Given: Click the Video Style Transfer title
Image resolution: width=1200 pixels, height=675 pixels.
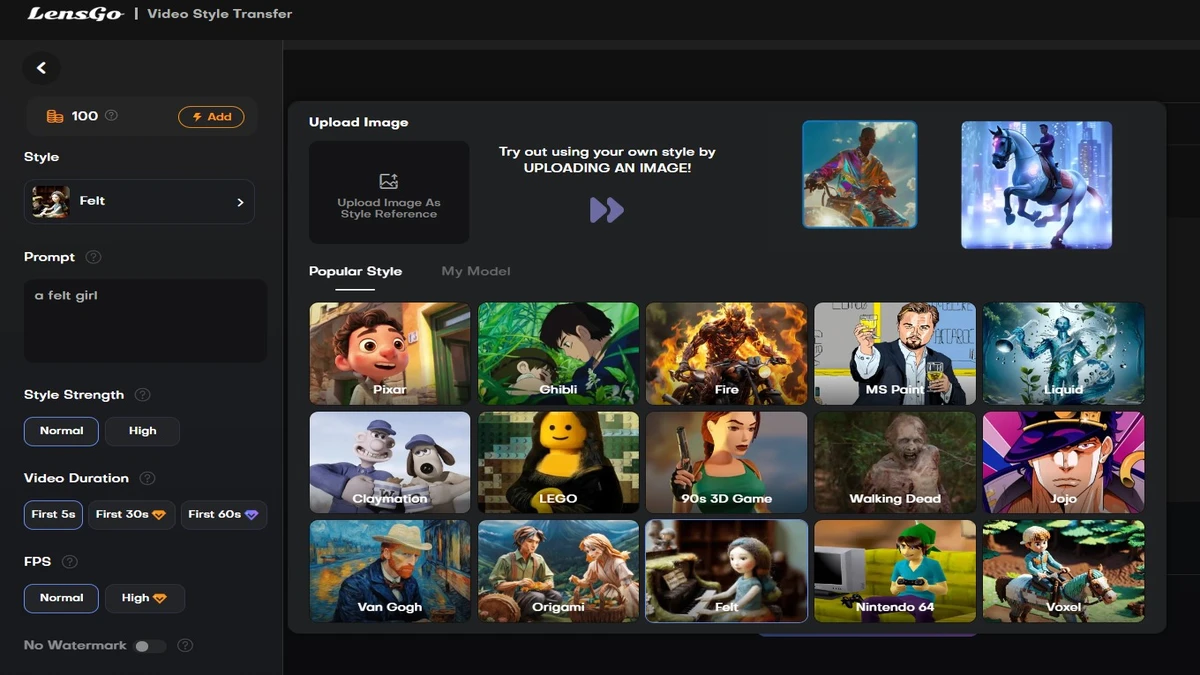Looking at the screenshot, I should (220, 14).
